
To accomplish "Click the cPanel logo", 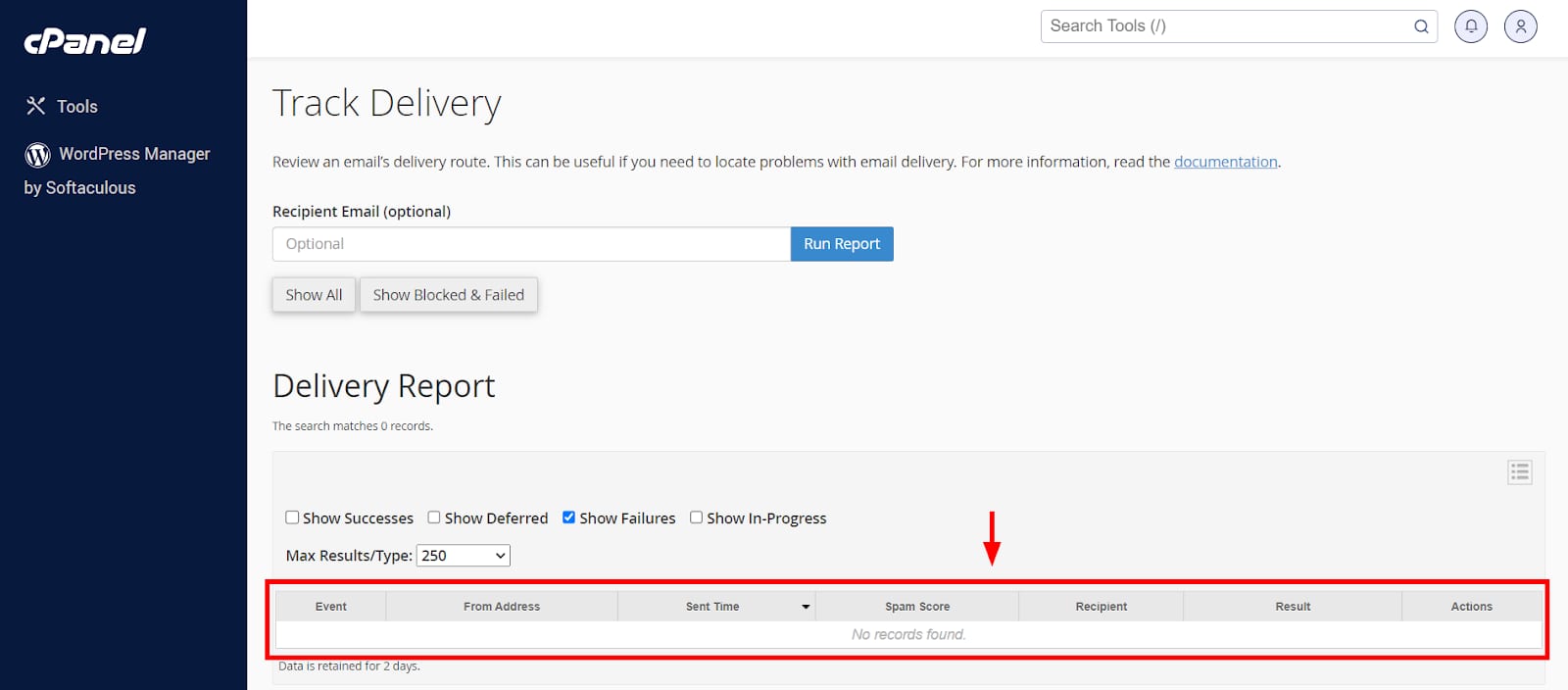I will coord(84,41).
